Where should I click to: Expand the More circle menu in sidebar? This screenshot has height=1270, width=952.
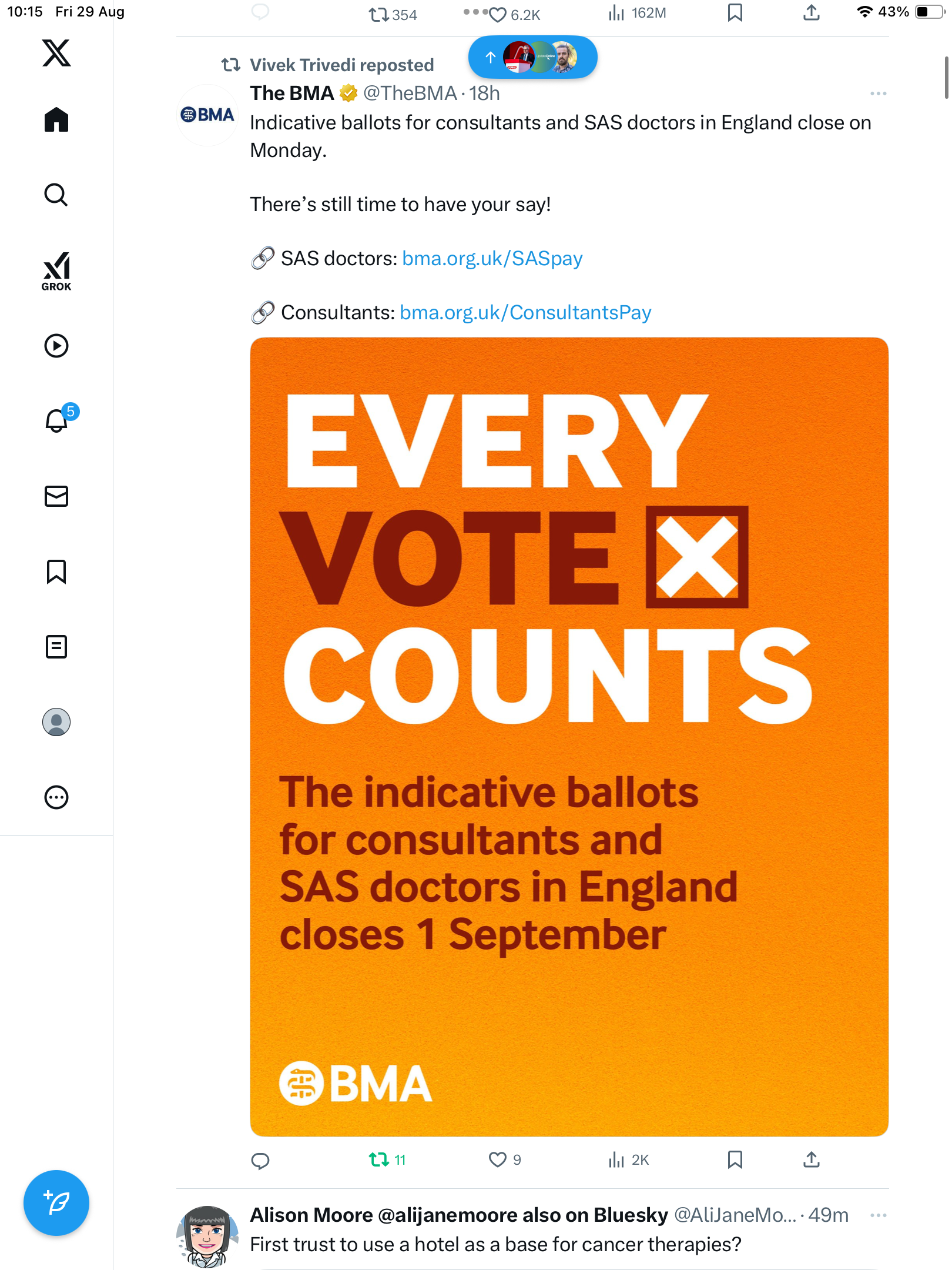[56, 797]
